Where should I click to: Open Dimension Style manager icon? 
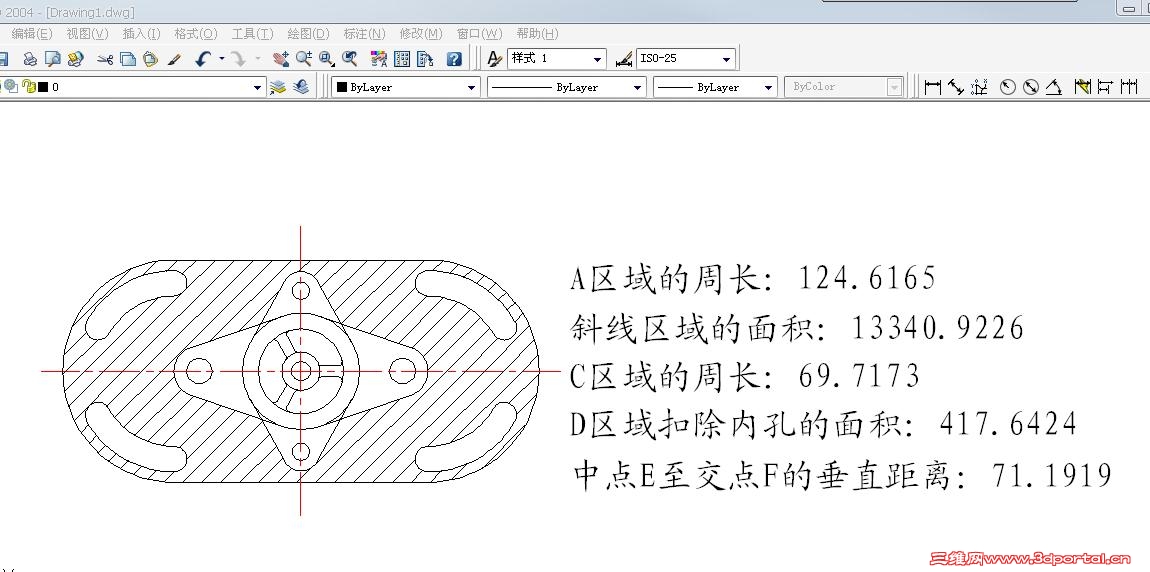click(624, 59)
